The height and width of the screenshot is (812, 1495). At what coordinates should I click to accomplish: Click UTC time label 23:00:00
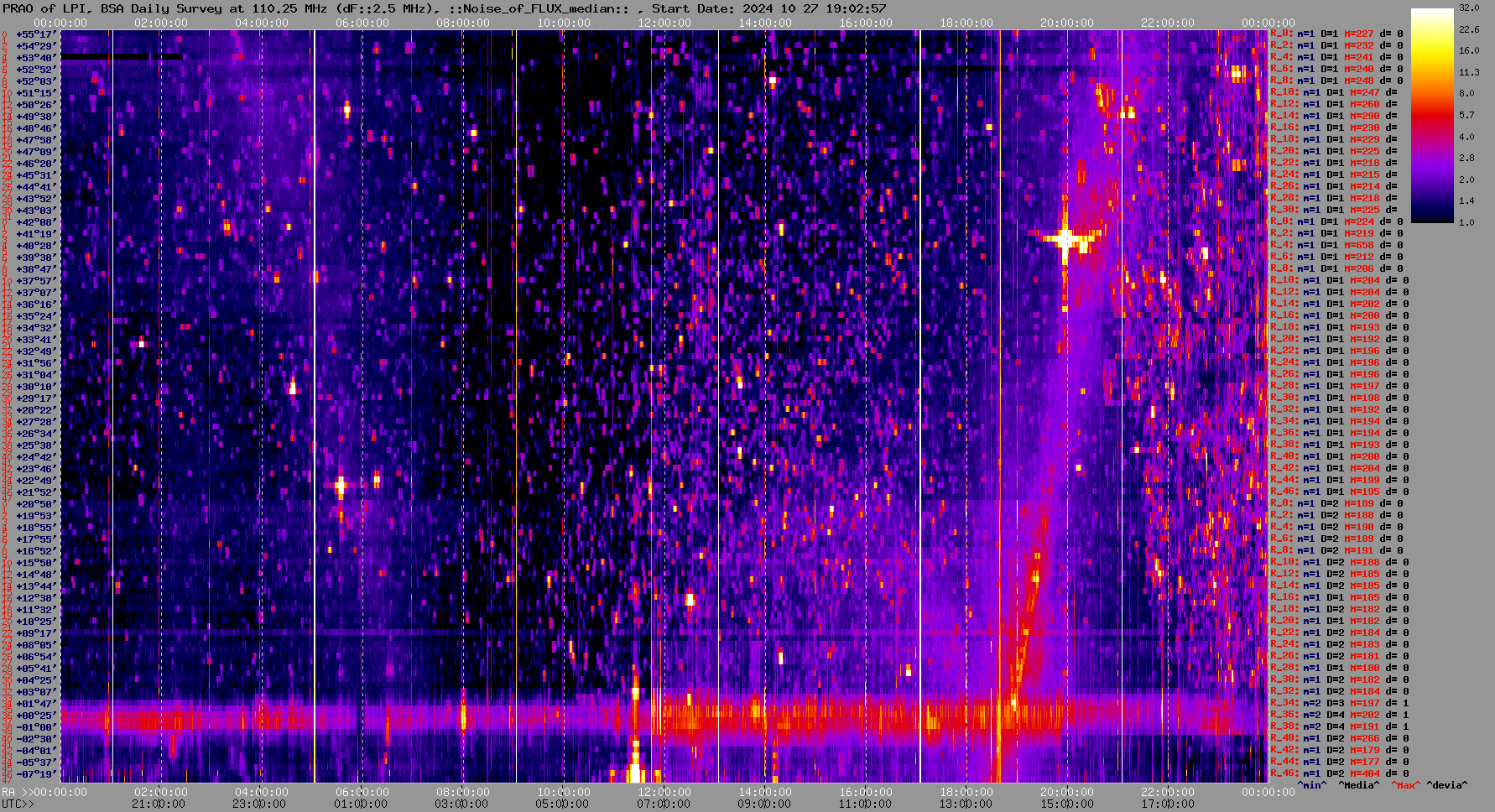[x=260, y=804]
